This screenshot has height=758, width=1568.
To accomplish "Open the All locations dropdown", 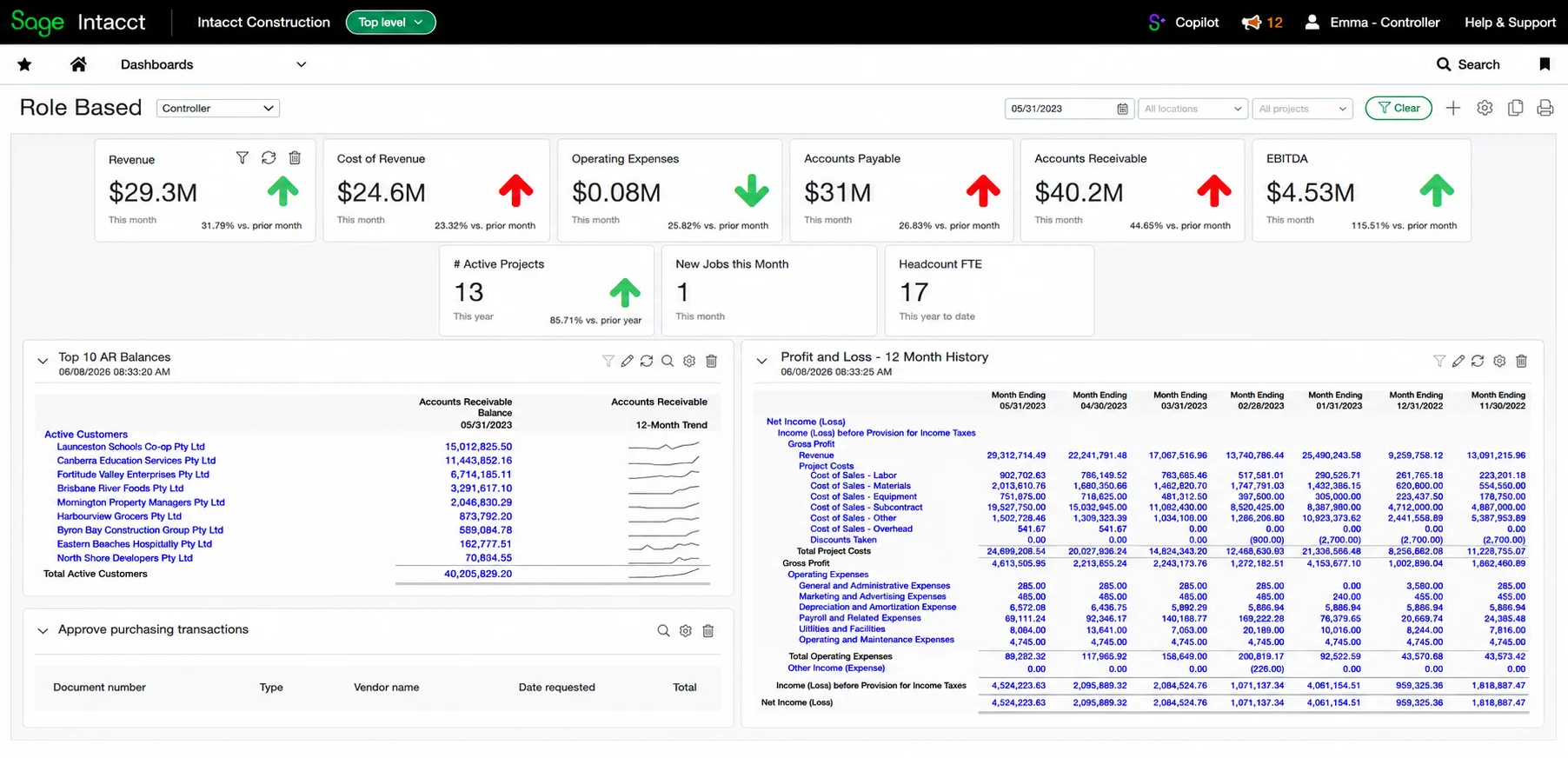I will pyautogui.click(x=1193, y=109).
